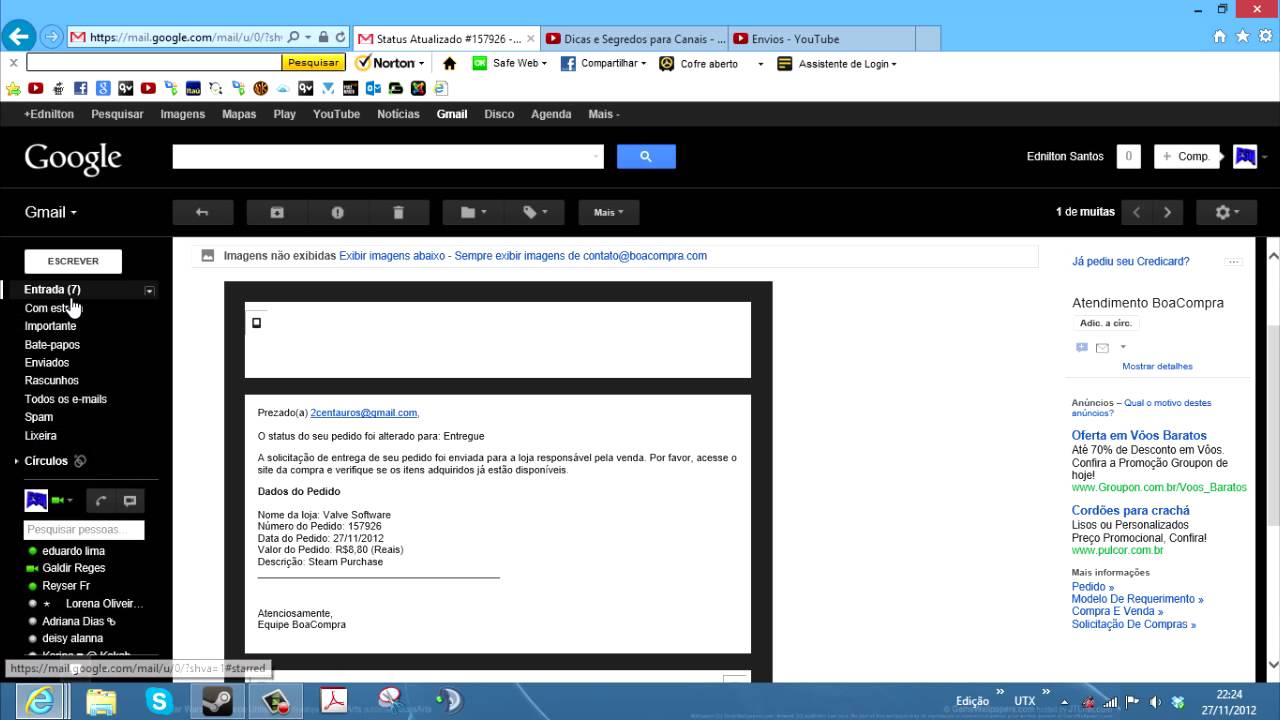Click the 'Pesquisar pessoas' chat search field
Viewport: 1280px width, 720px height.
pos(84,530)
